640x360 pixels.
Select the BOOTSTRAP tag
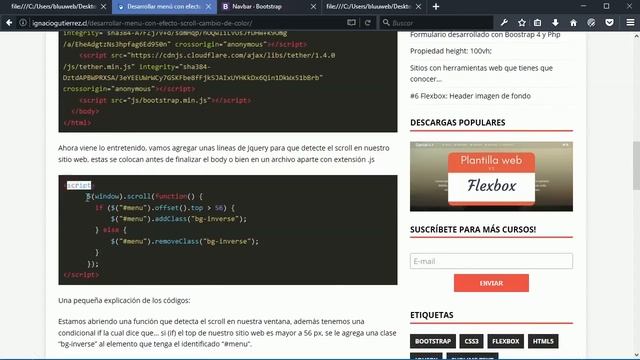point(433,341)
